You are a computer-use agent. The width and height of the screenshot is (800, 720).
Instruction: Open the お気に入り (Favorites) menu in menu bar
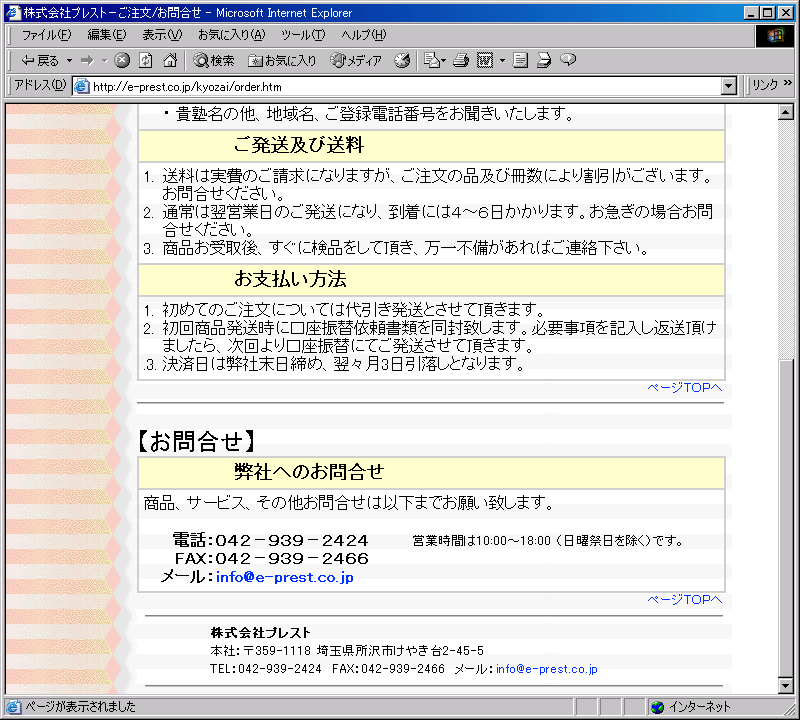pyautogui.click(x=232, y=35)
